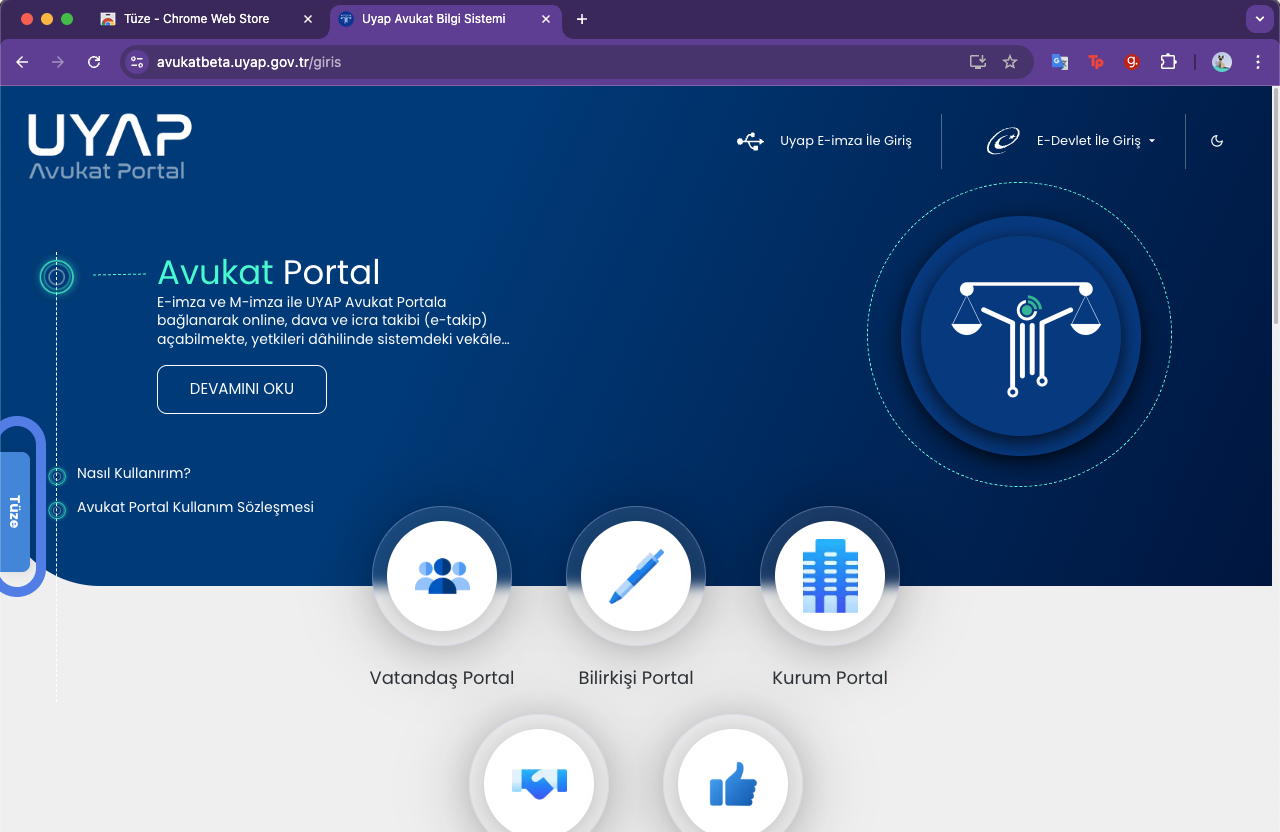Click the forward navigation arrow

58,62
